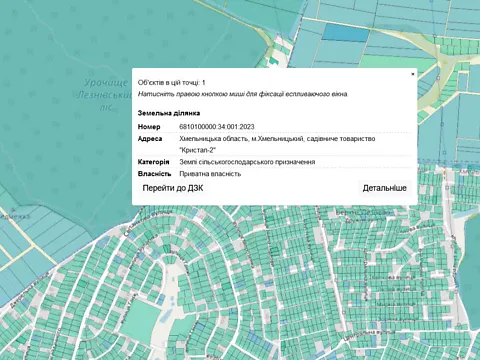This screenshot has width=480, height=360.
Task: Click the Номер field label
Action: pos(149,127)
